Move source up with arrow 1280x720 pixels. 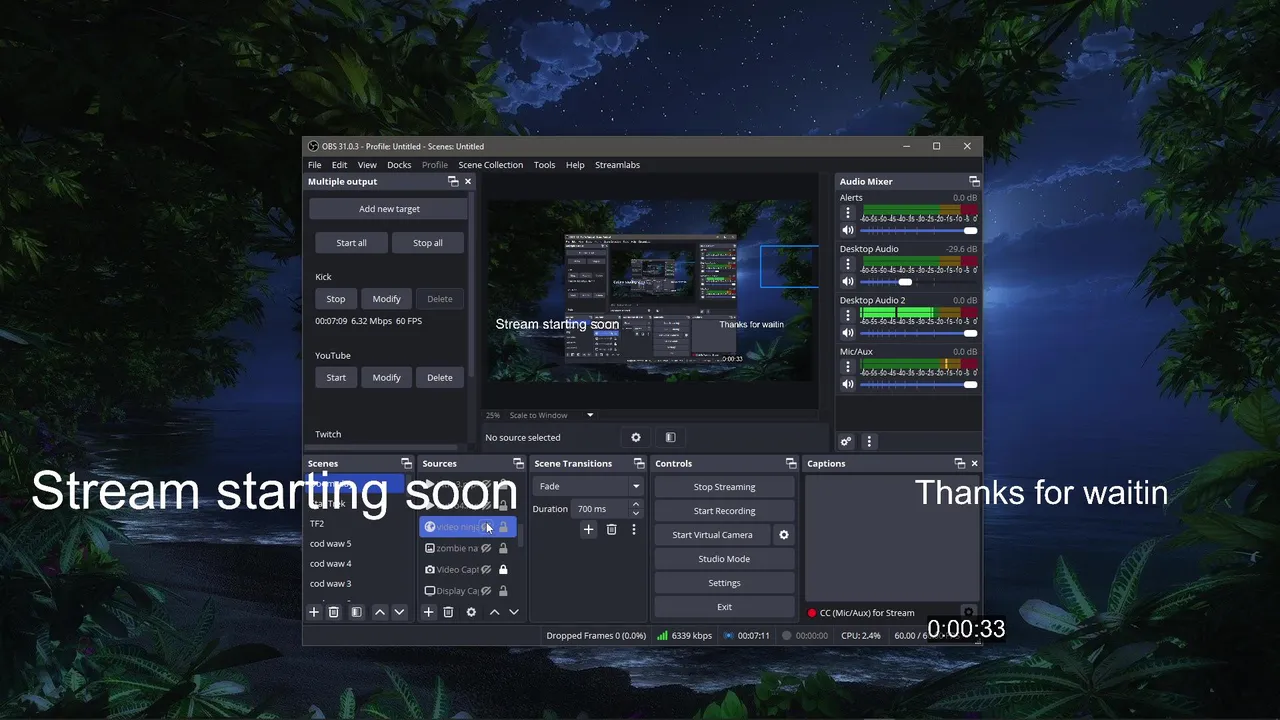click(494, 612)
